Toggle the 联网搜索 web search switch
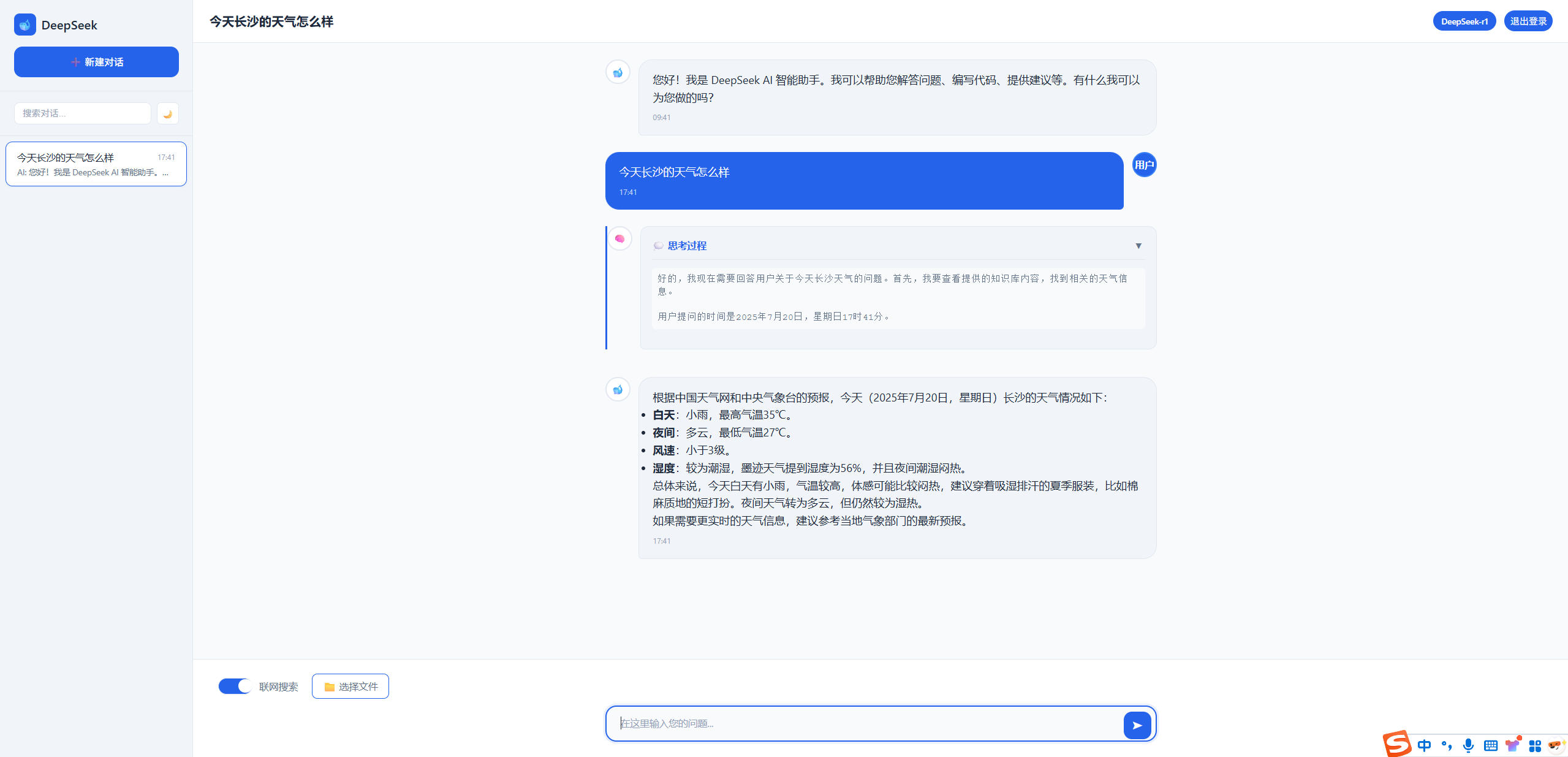 coord(235,686)
